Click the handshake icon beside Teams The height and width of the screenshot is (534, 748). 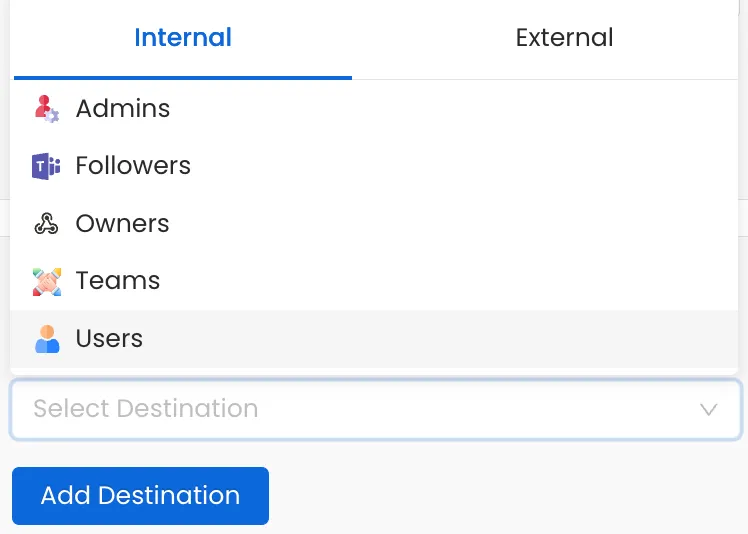46,281
